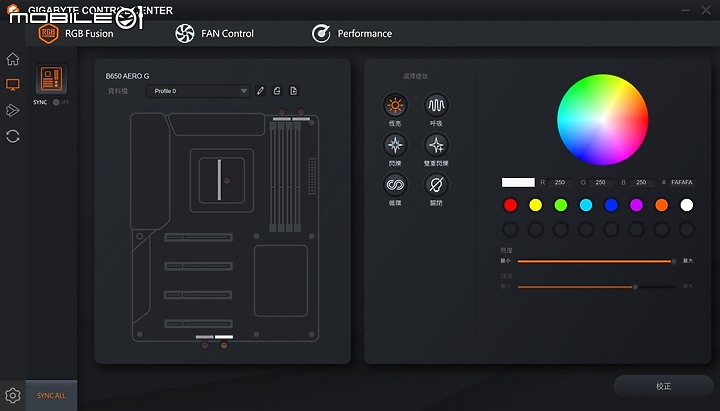Select the color cycle loop effect
The height and width of the screenshot is (411, 720).
(395, 185)
